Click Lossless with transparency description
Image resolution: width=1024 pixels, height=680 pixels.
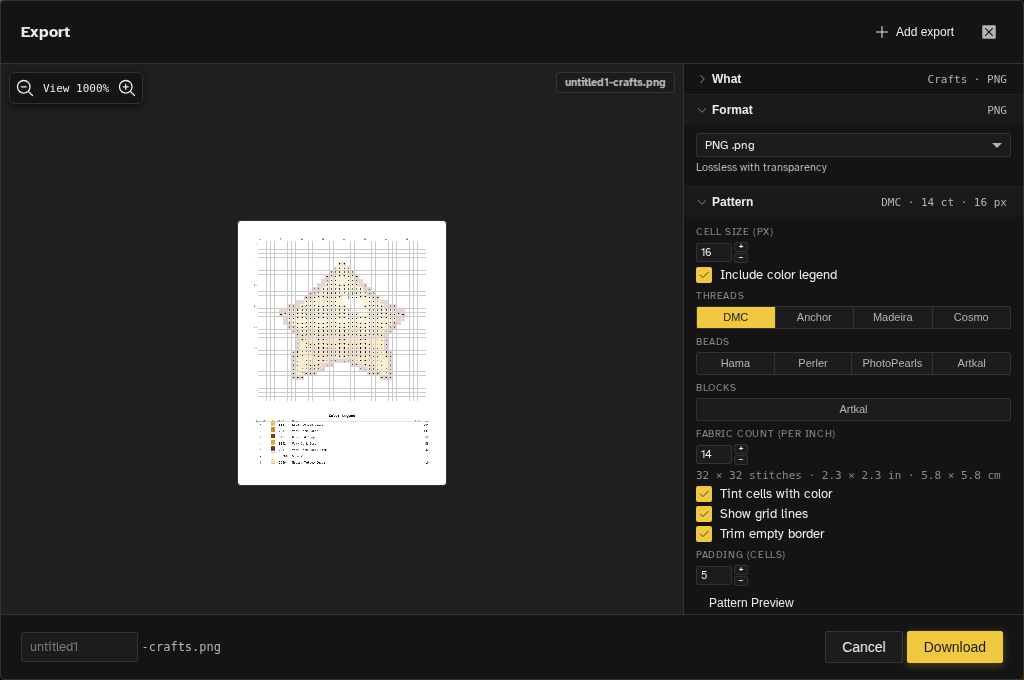(761, 167)
